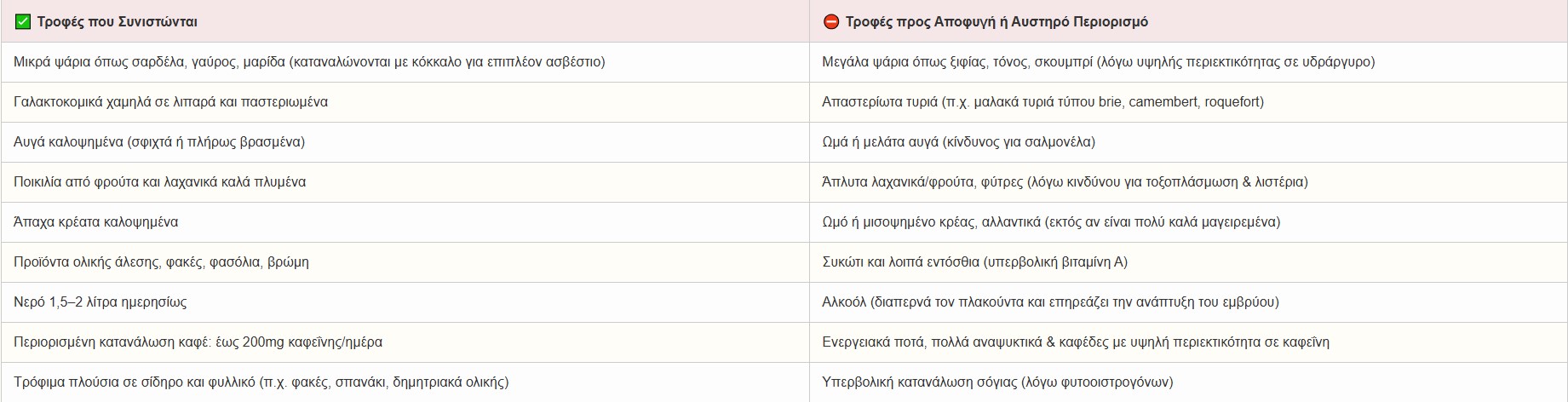This screenshot has width=1568, height=402.
Task: Select the raw or undercooked meat cell
Action: 1050,222
